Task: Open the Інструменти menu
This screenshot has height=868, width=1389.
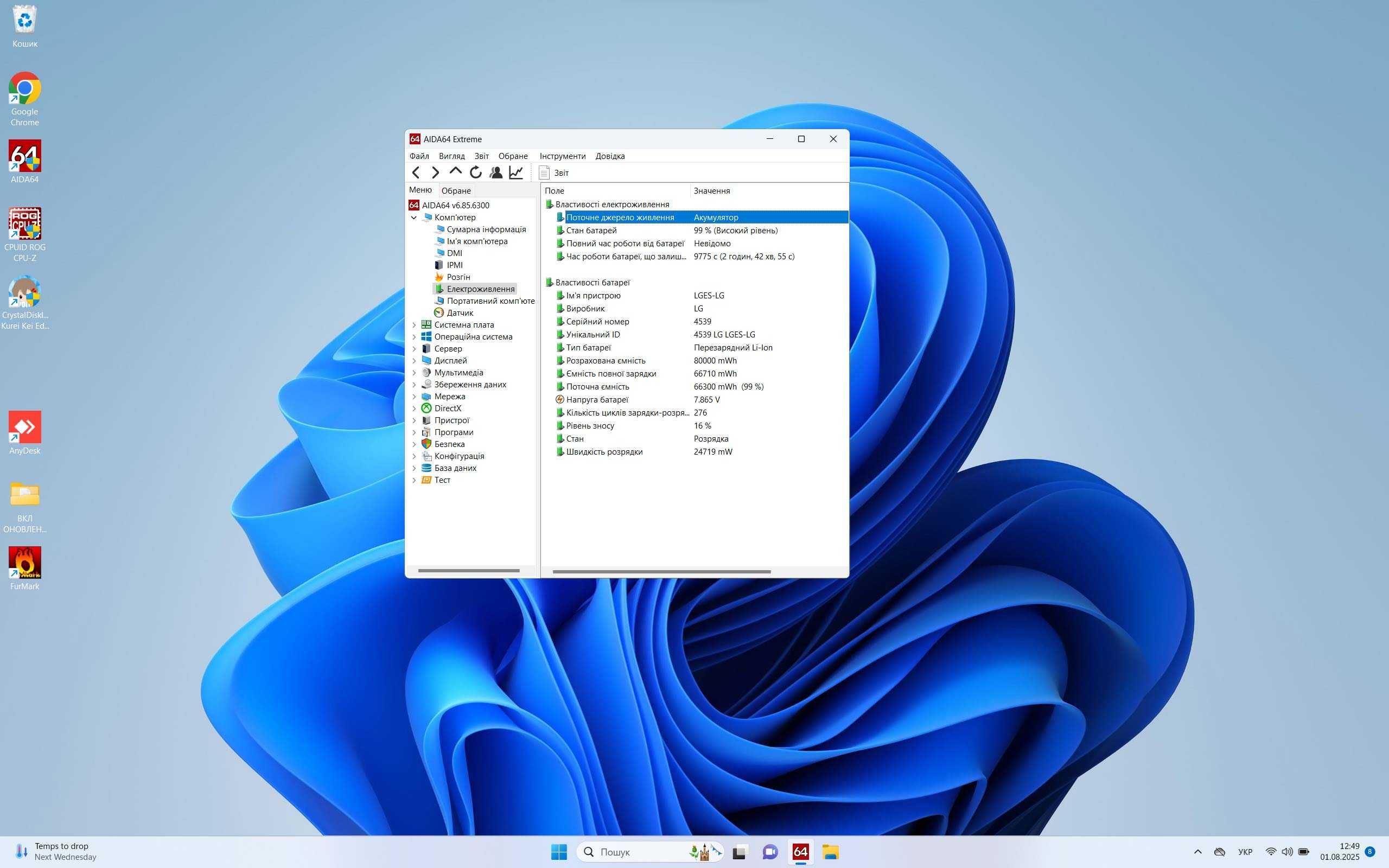Action: tap(563, 156)
